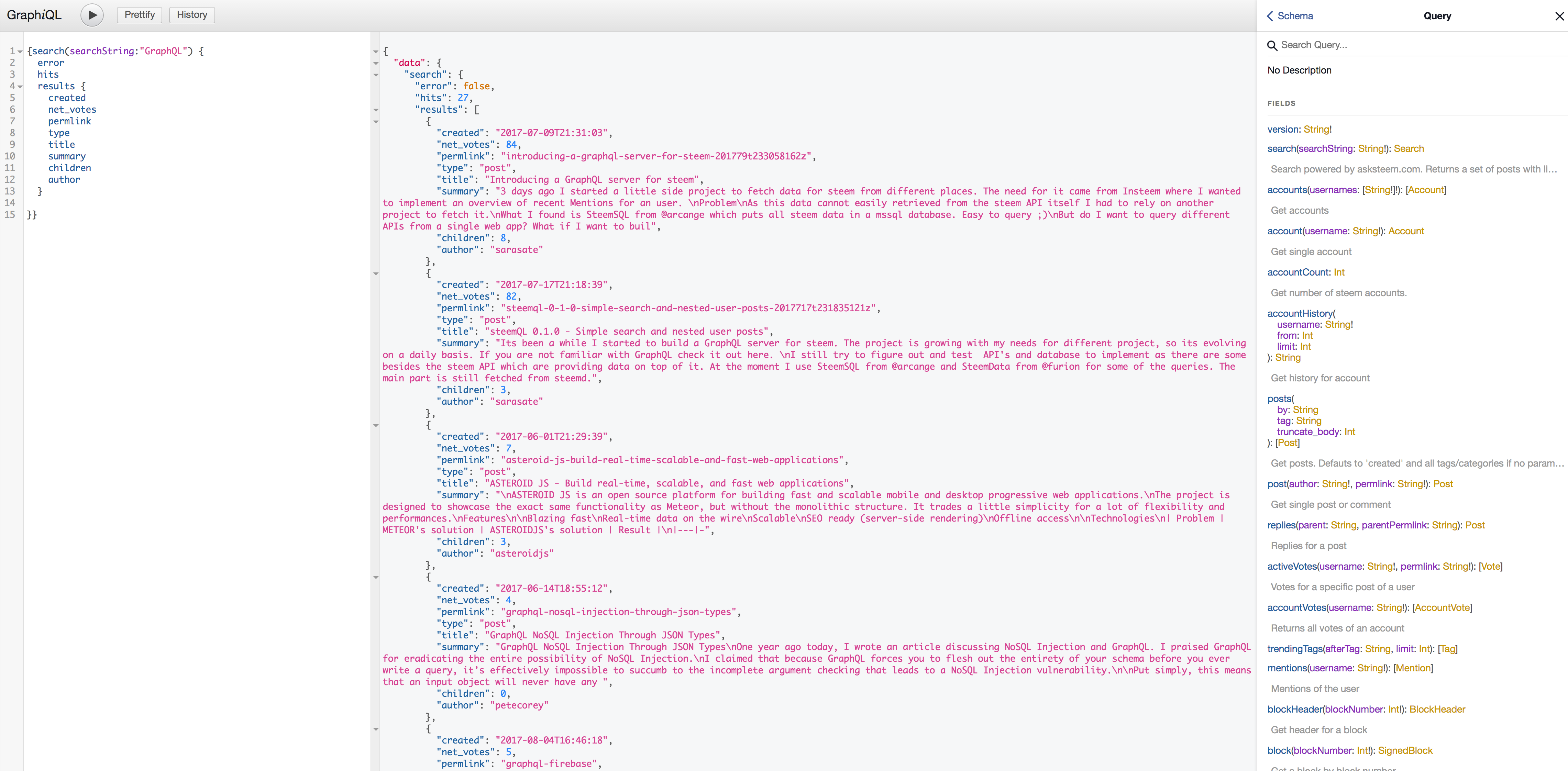The height and width of the screenshot is (771, 1568).
Task: Fold the "data" object in response
Action: click(x=376, y=63)
